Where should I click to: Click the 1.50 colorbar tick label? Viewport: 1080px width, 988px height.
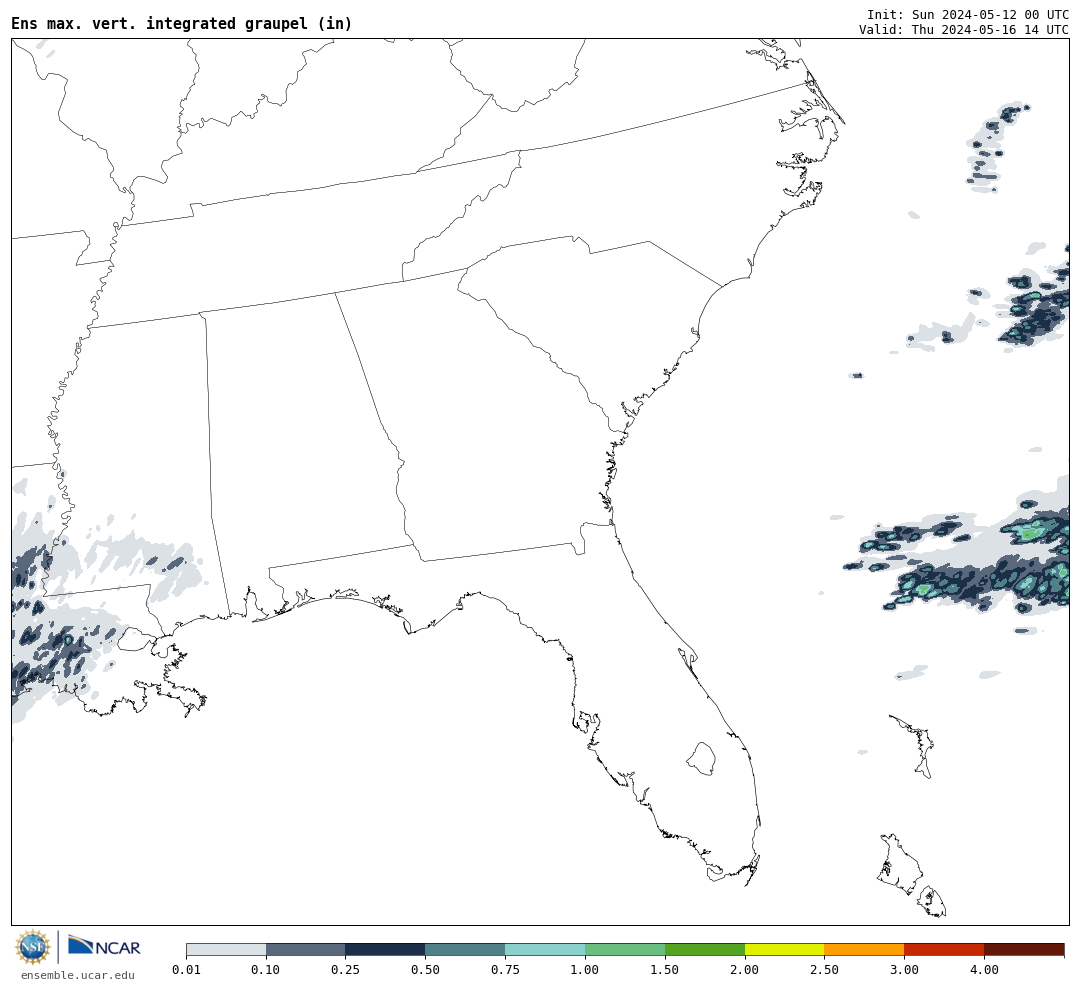[665, 969]
